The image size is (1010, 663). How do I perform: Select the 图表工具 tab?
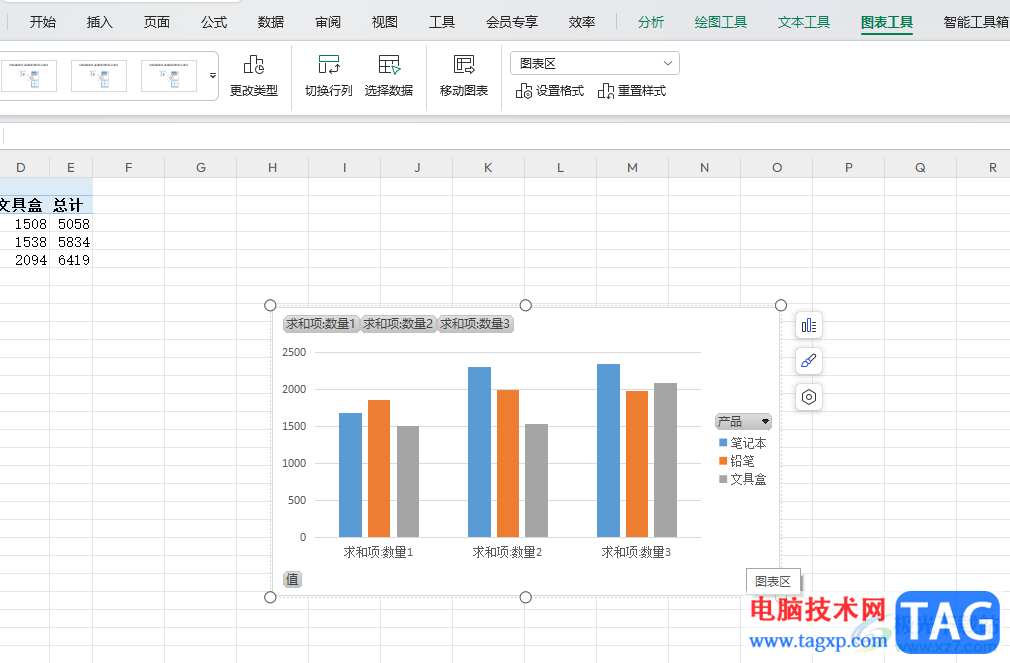tap(887, 22)
